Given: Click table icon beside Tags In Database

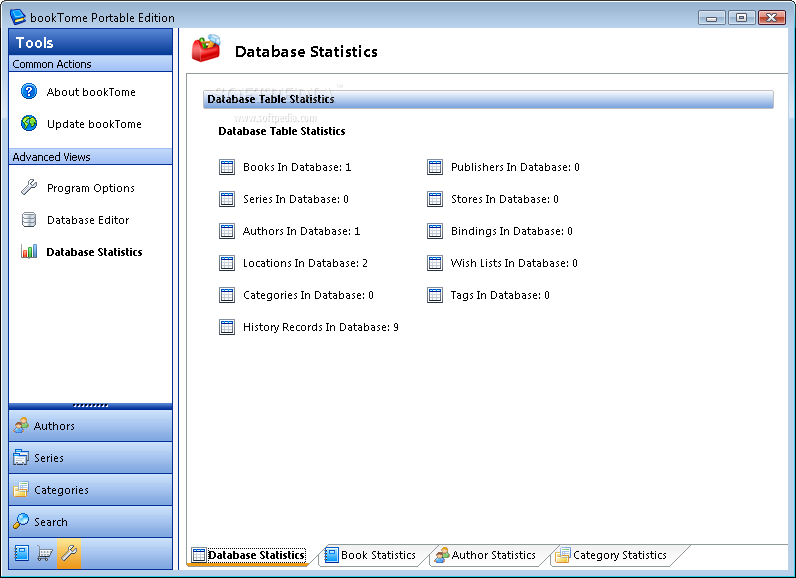Looking at the screenshot, I should coord(435,295).
